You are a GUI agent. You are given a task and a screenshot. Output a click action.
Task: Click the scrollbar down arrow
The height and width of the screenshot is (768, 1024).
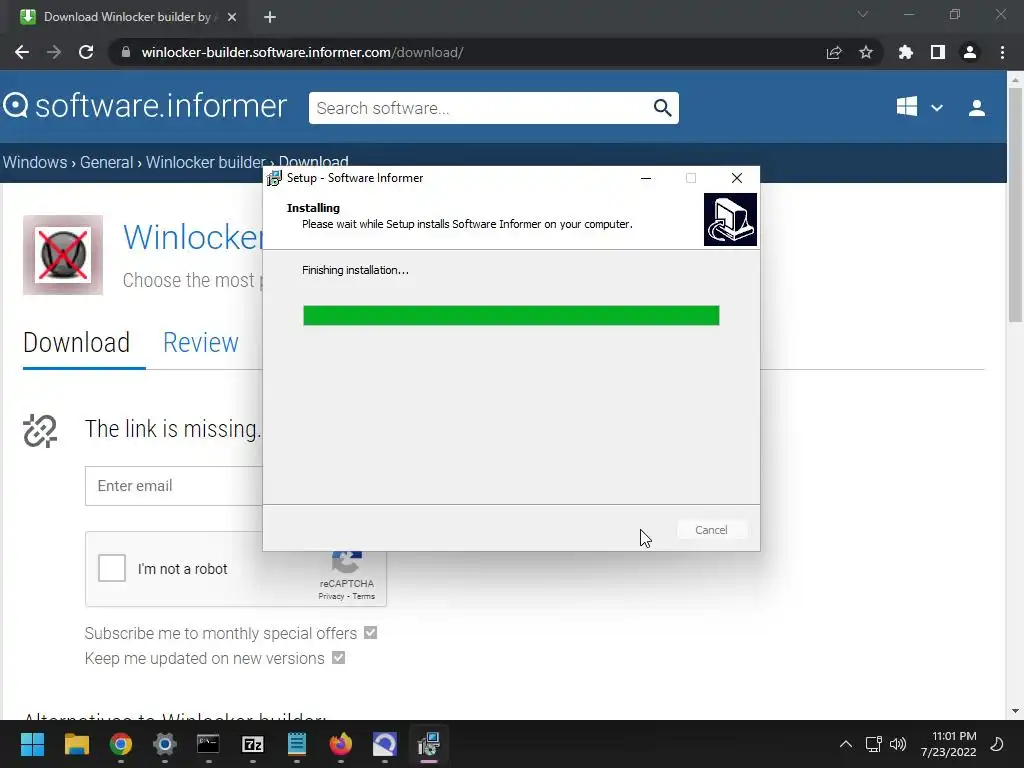1015,711
